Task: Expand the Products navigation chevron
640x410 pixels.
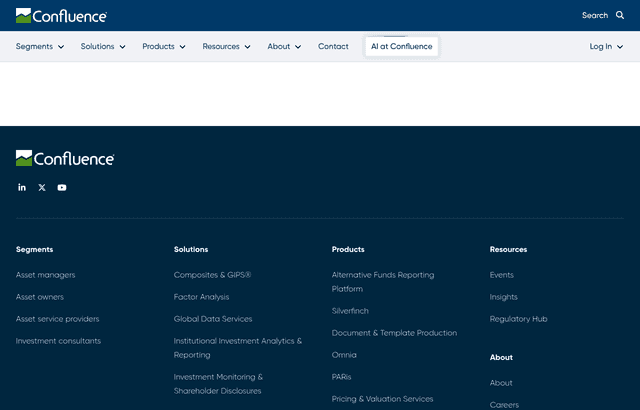Action: tap(182, 47)
